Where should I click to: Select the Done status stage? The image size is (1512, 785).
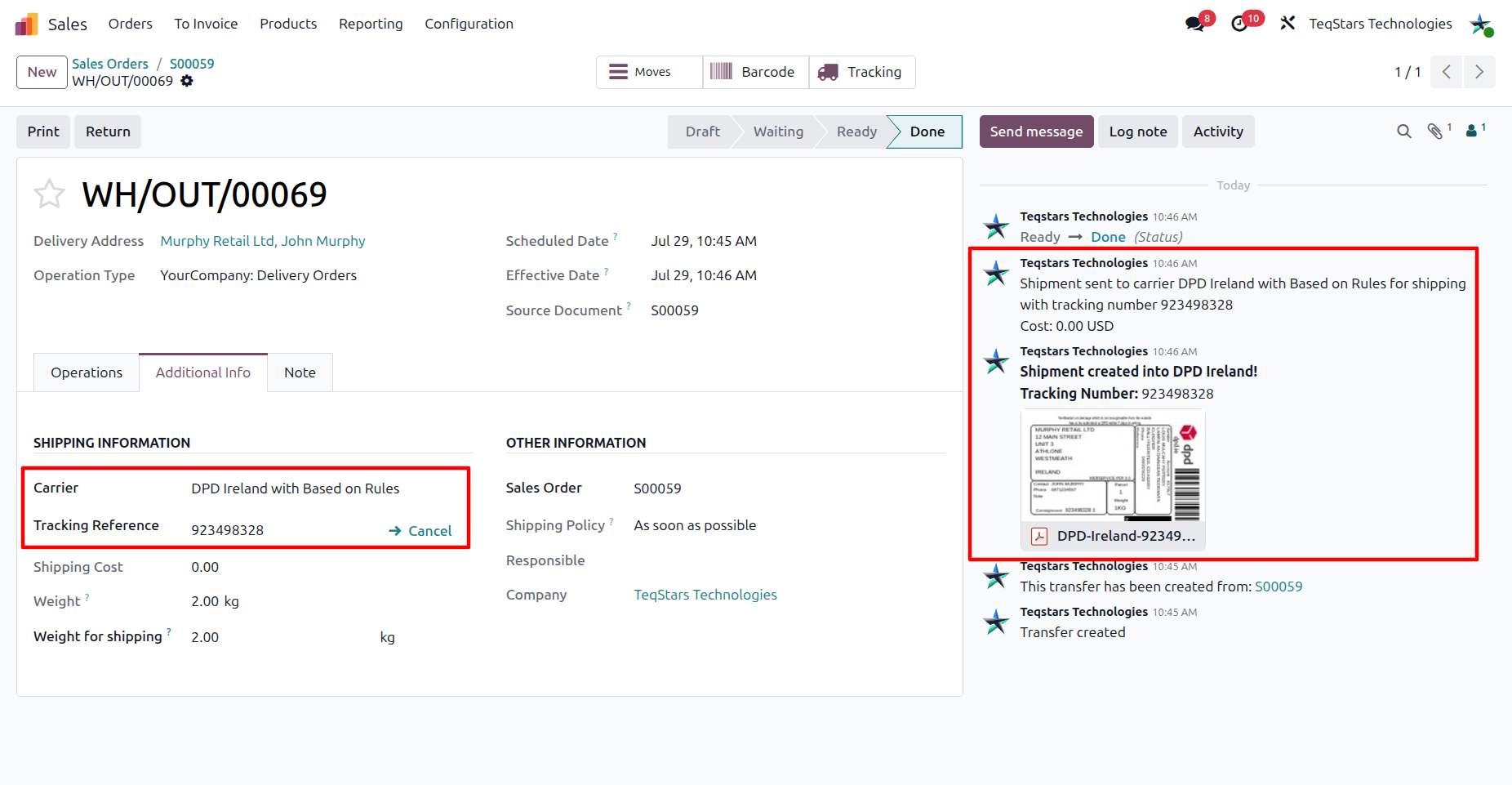(x=927, y=132)
